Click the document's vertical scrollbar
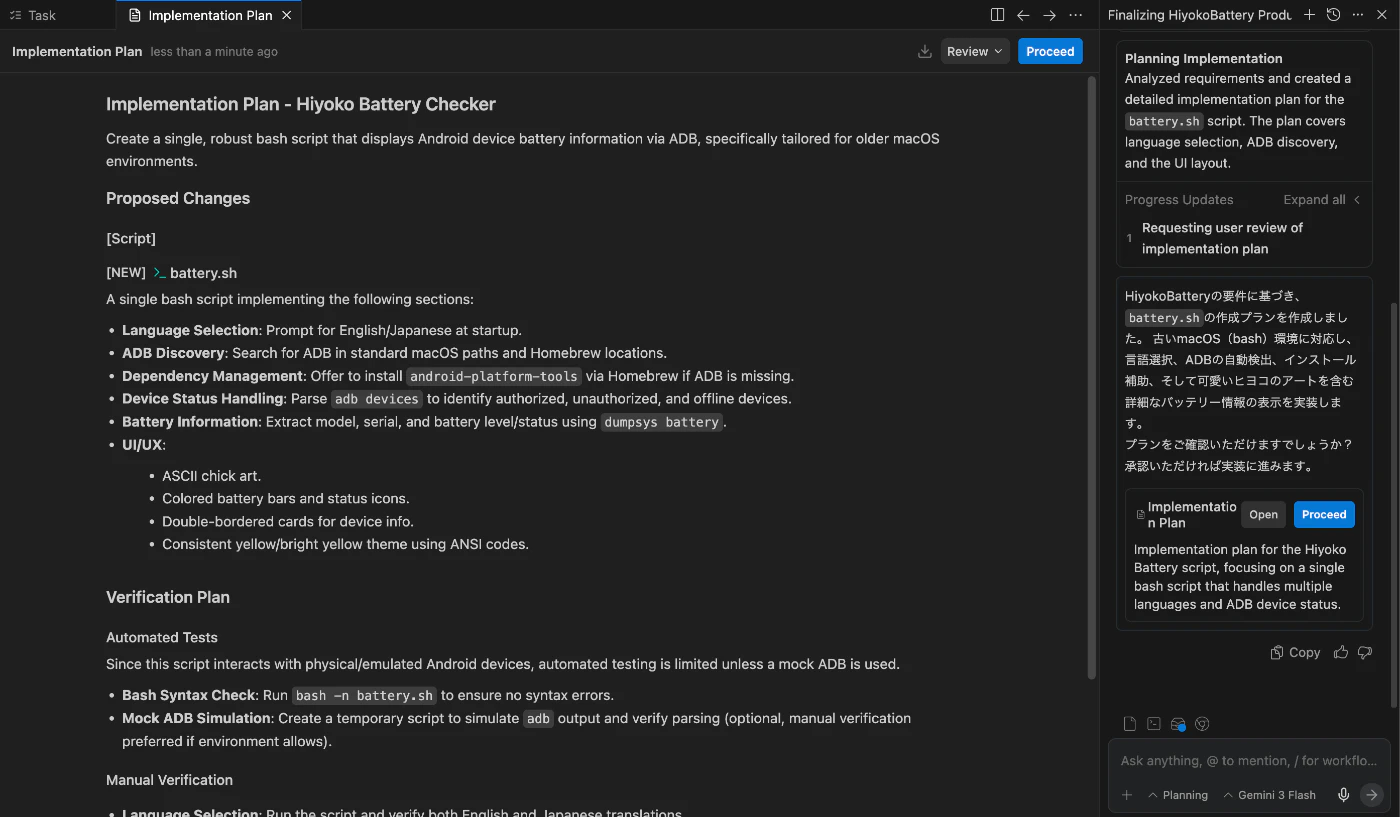Image resolution: width=1400 pixels, height=817 pixels. click(x=1091, y=378)
